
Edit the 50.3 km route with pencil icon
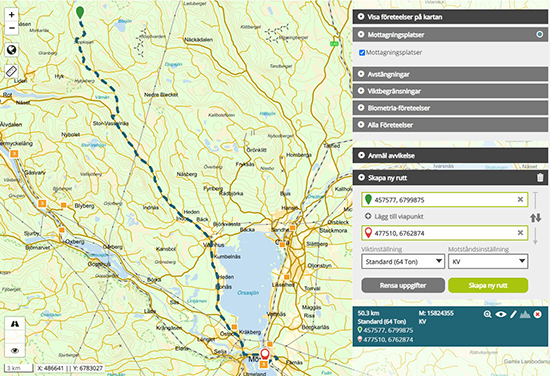(x=513, y=314)
